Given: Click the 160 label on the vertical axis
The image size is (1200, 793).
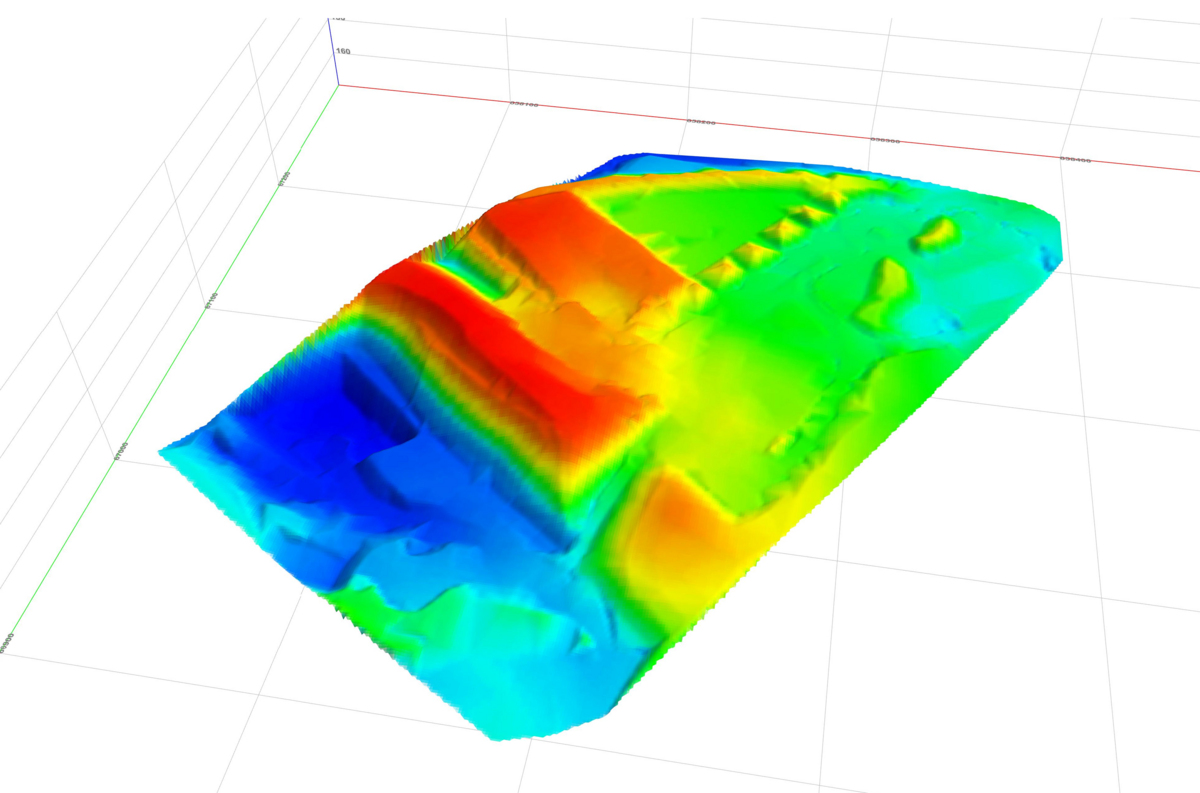Looking at the screenshot, I should pos(343,51).
